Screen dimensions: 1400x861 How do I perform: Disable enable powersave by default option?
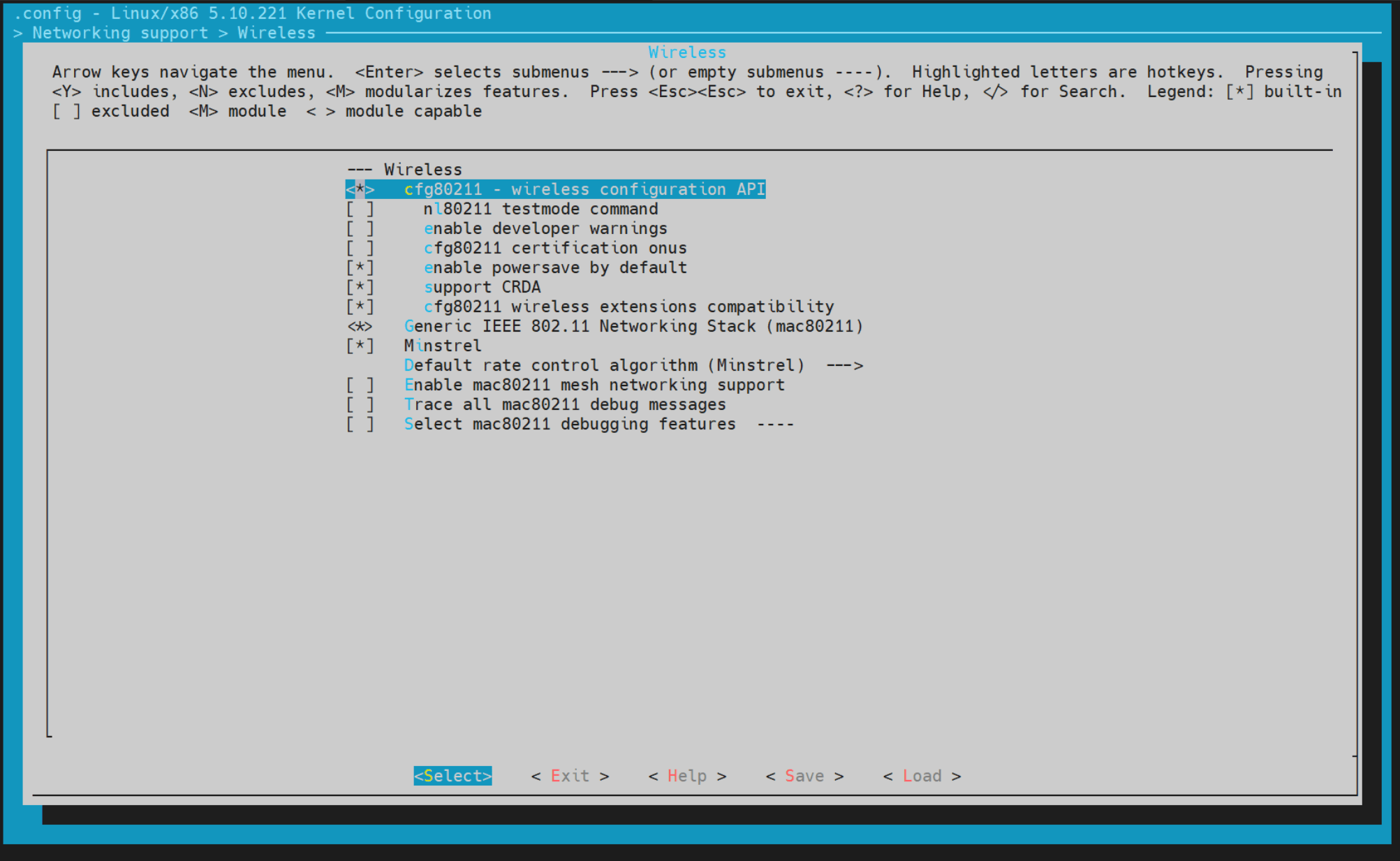tap(360, 267)
